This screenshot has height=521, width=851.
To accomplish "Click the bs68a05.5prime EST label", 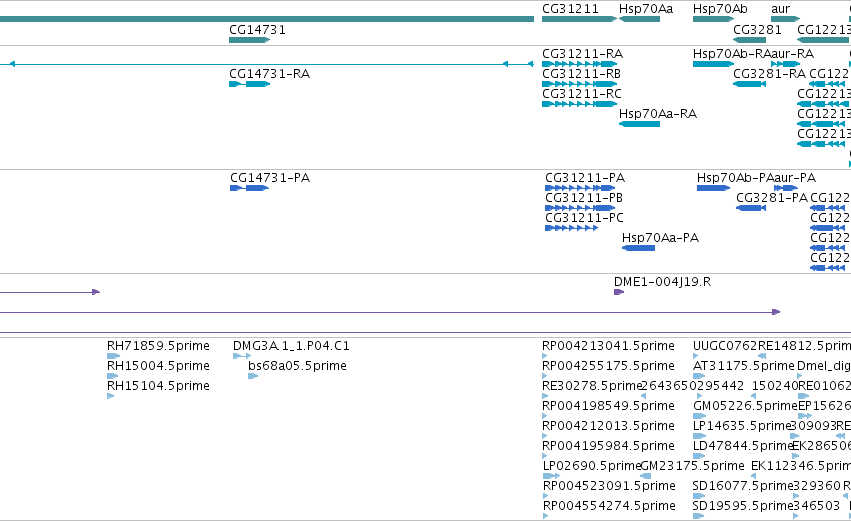I will point(297,366).
